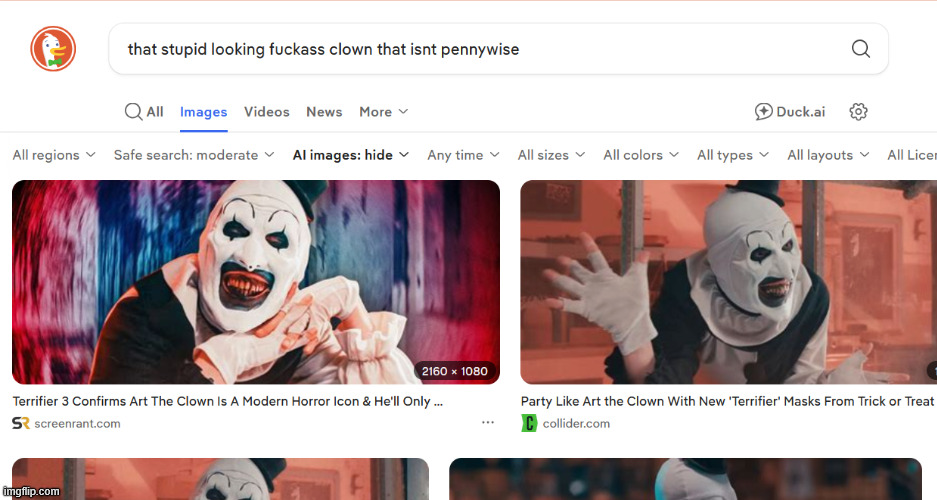The image size is (937, 500).
Task: Expand the More menu
Action: [x=384, y=112]
